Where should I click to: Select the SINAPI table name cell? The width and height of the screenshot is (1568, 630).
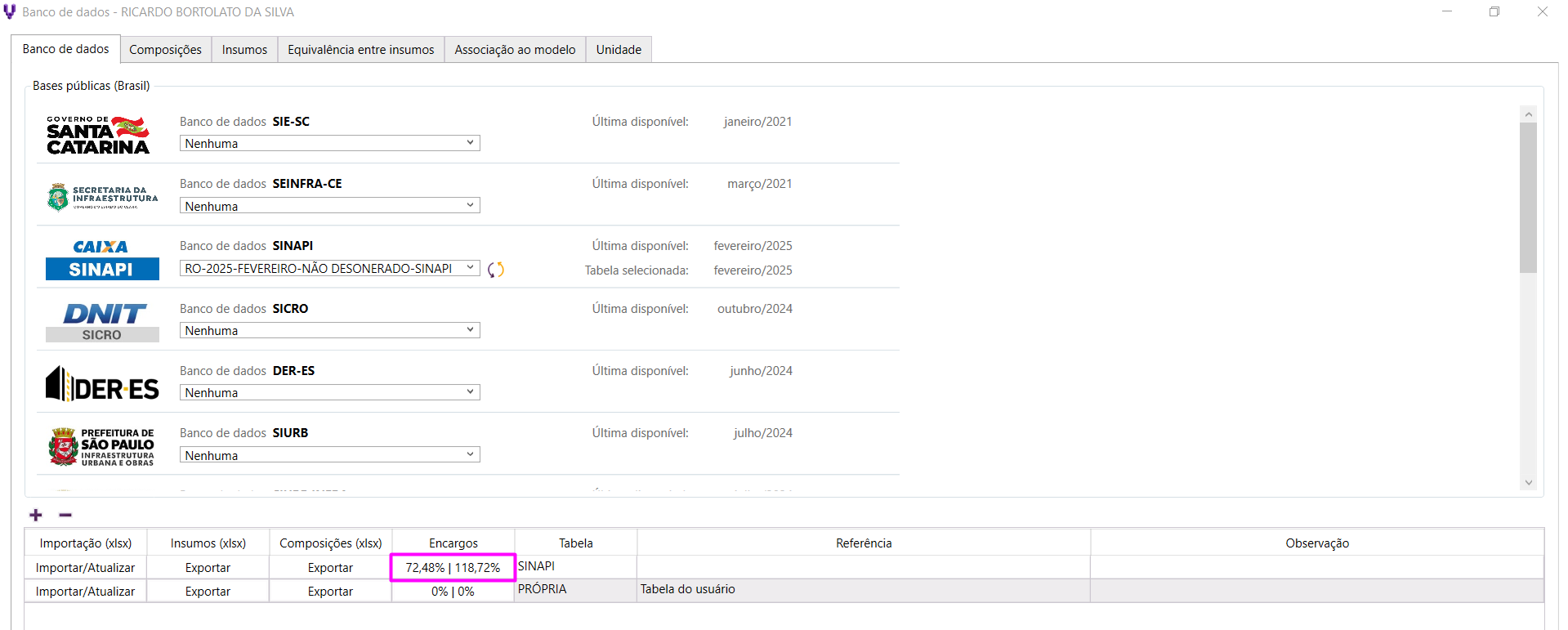(576, 567)
